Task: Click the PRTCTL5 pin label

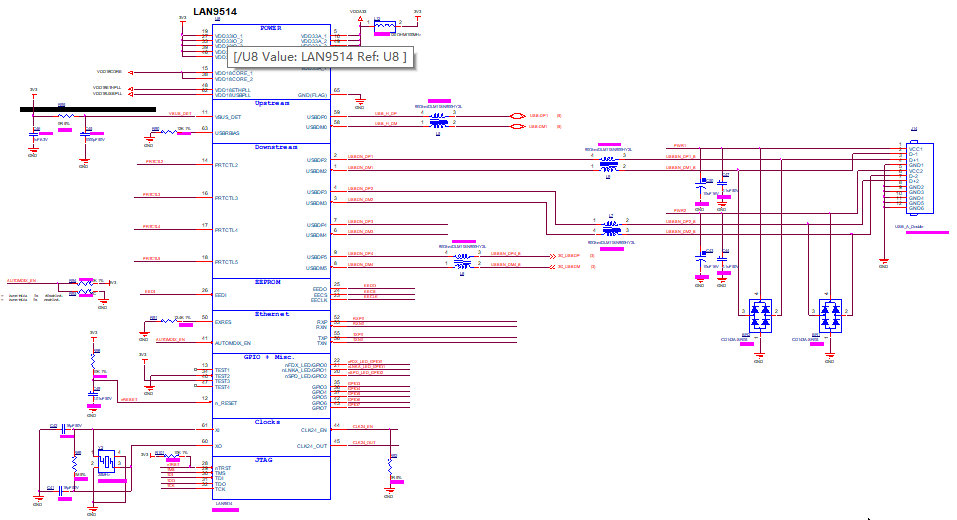Action: (226, 262)
